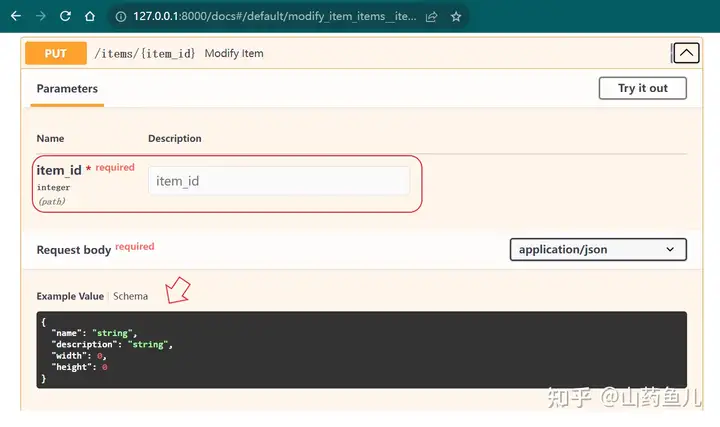Image resolution: width=720 pixels, height=427 pixels.
Task: Share this page via share icon
Action: tap(431, 17)
